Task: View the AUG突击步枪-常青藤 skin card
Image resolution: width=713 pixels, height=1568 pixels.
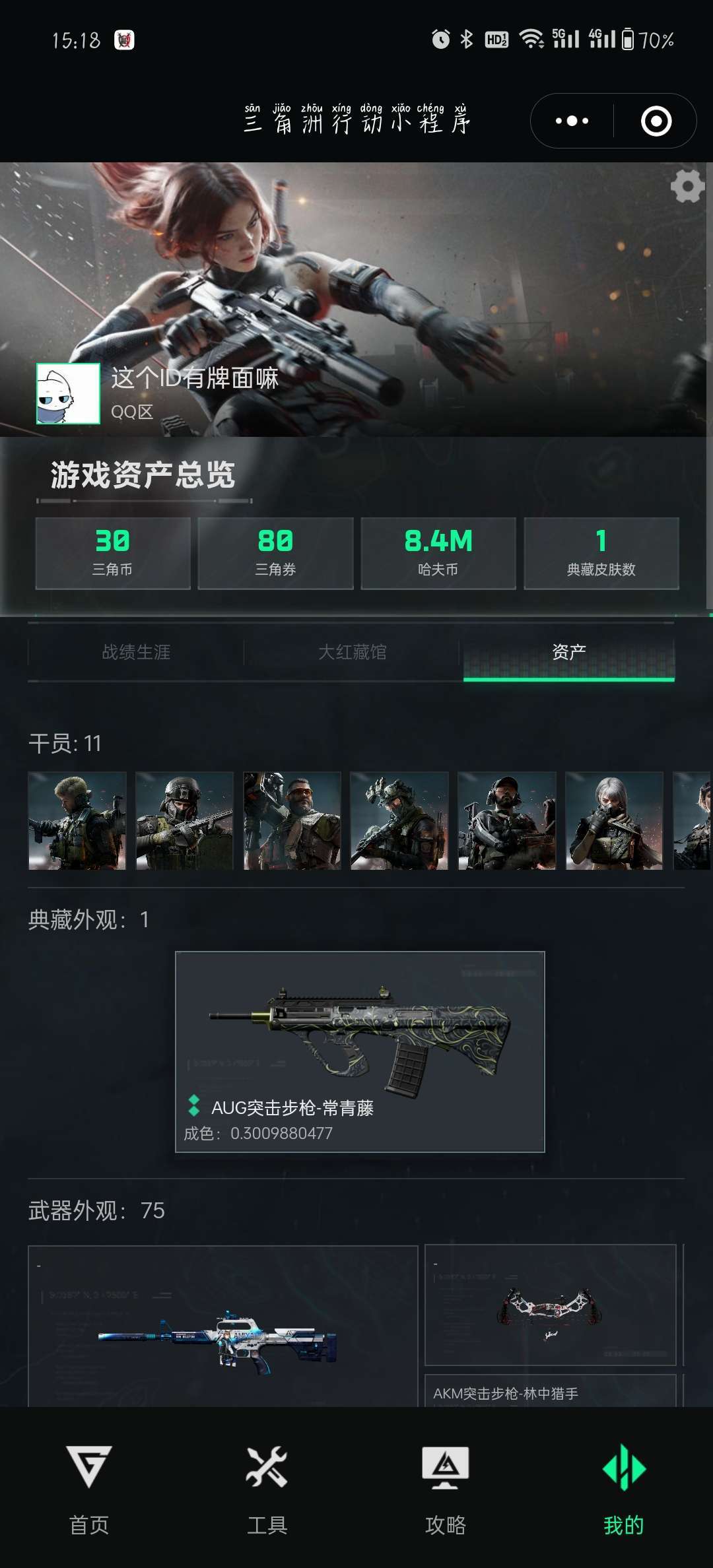Action: pyautogui.click(x=360, y=1052)
